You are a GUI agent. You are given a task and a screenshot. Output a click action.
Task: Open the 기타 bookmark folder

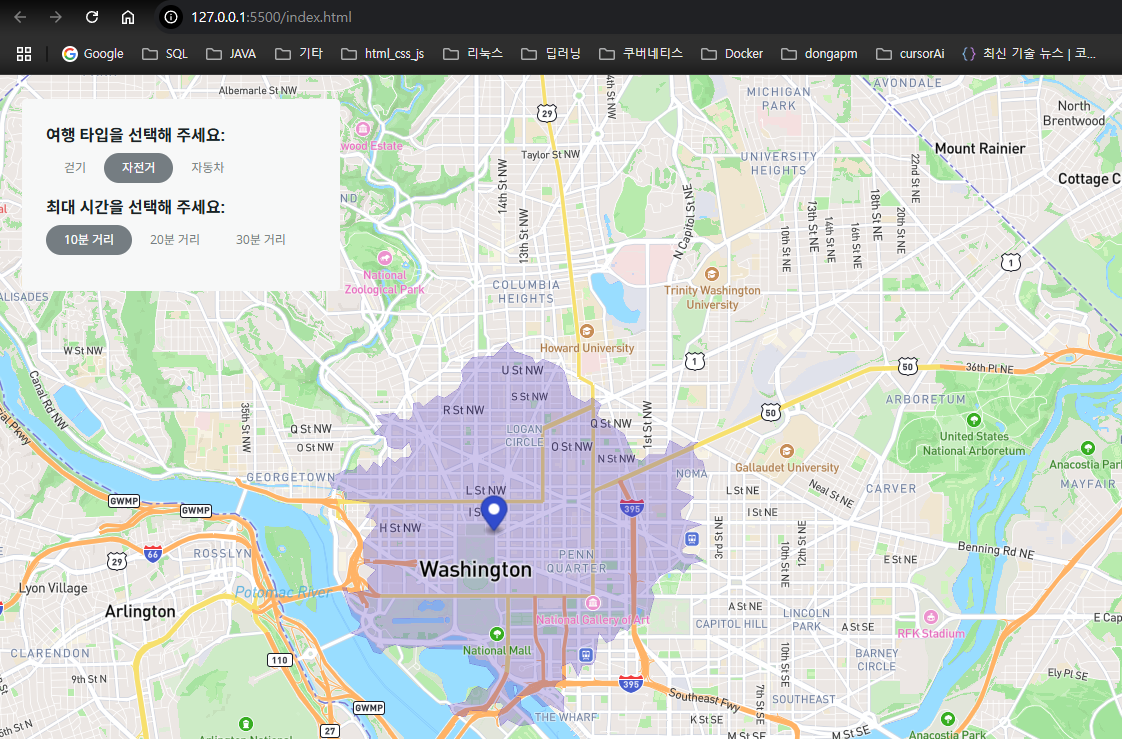click(299, 54)
